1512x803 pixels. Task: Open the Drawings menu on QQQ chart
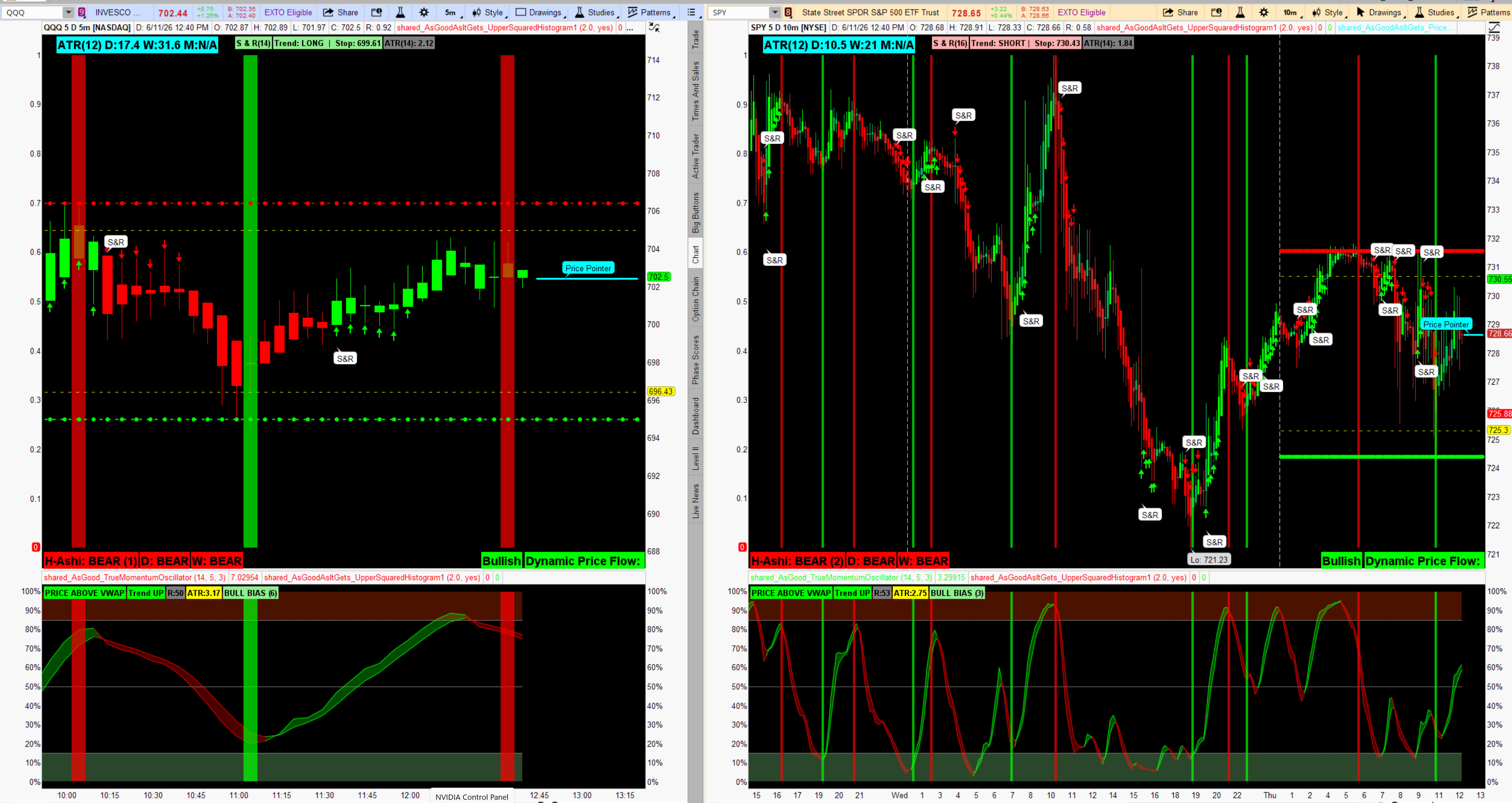tap(540, 12)
